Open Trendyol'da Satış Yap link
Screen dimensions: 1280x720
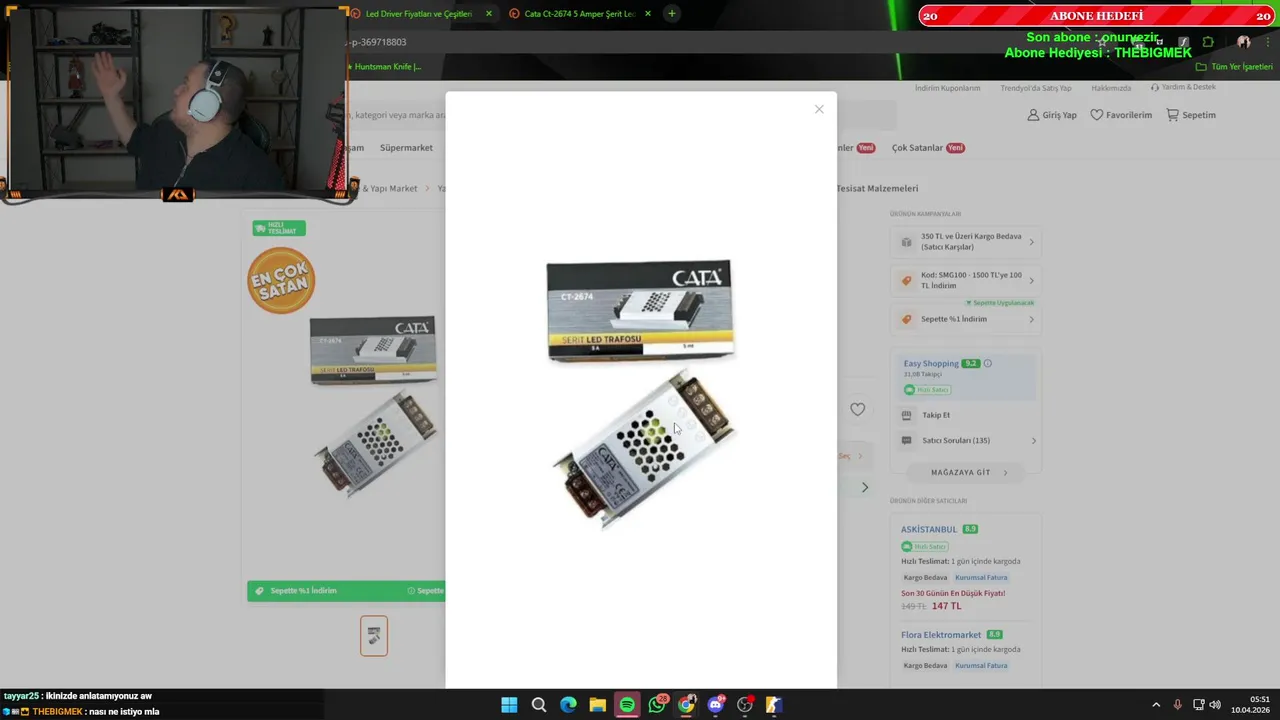pyautogui.click(x=1035, y=88)
